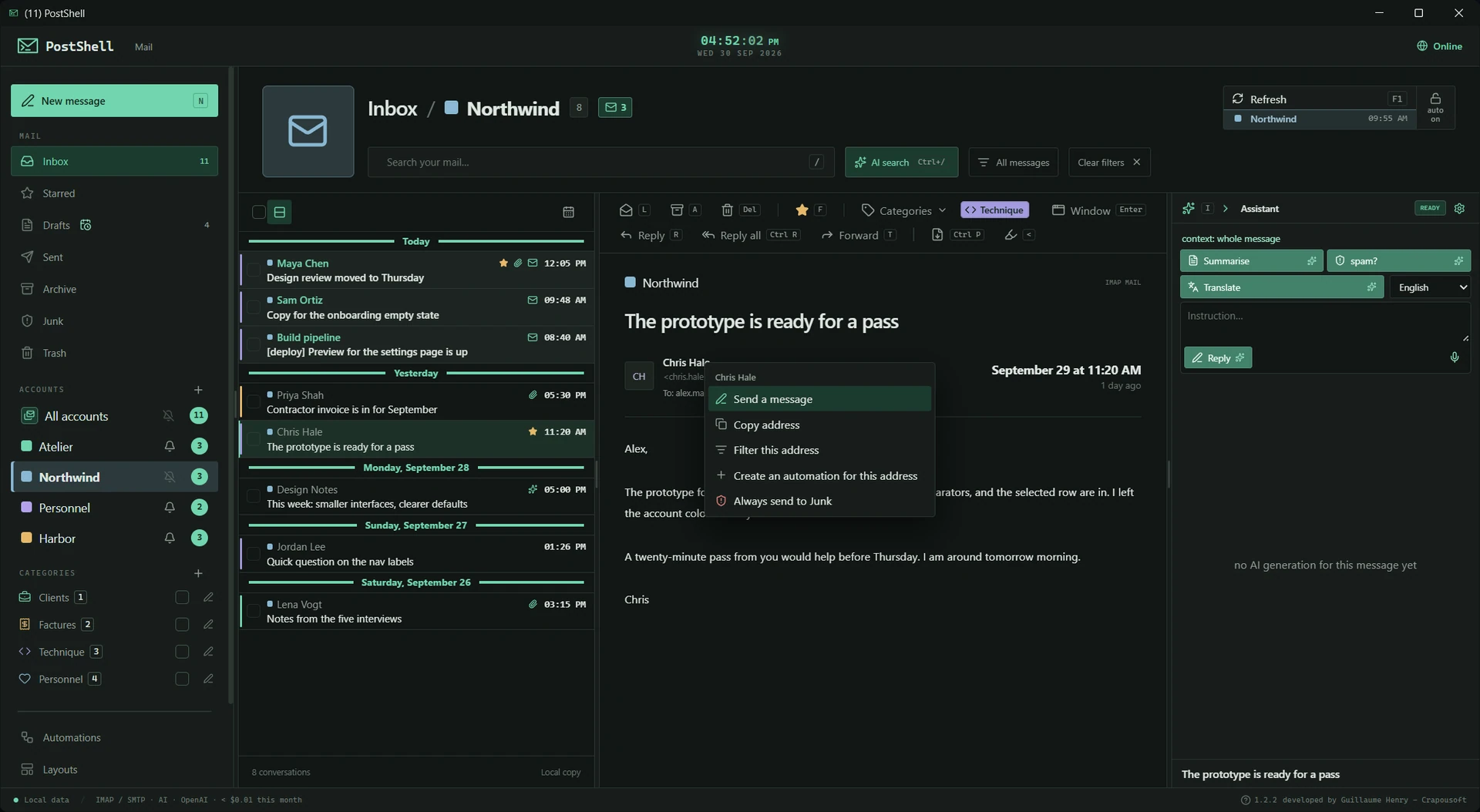Click the Summarise assistant button
1480x812 pixels.
[x=1251, y=261]
